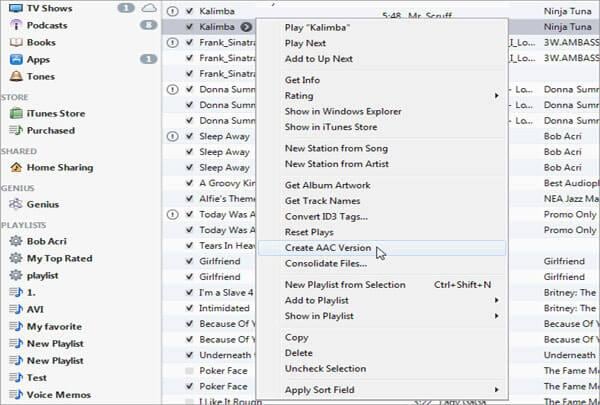Expand the Apply Sort Field submenu arrow
600x405 pixels.
pos(496,390)
